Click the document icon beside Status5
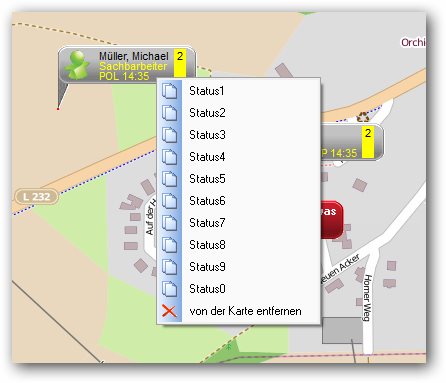 click(x=170, y=179)
